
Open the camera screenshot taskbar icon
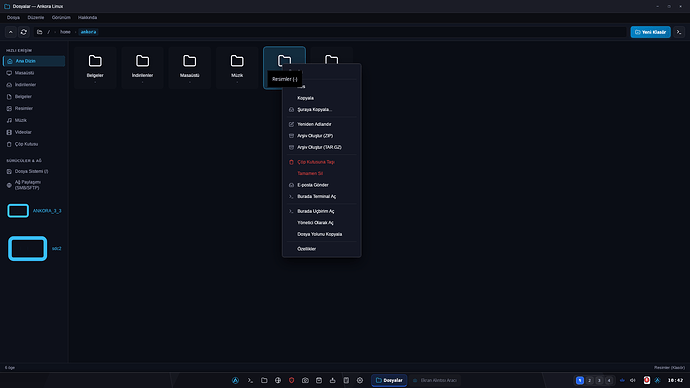pyautogui.click(x=305, y=381)
